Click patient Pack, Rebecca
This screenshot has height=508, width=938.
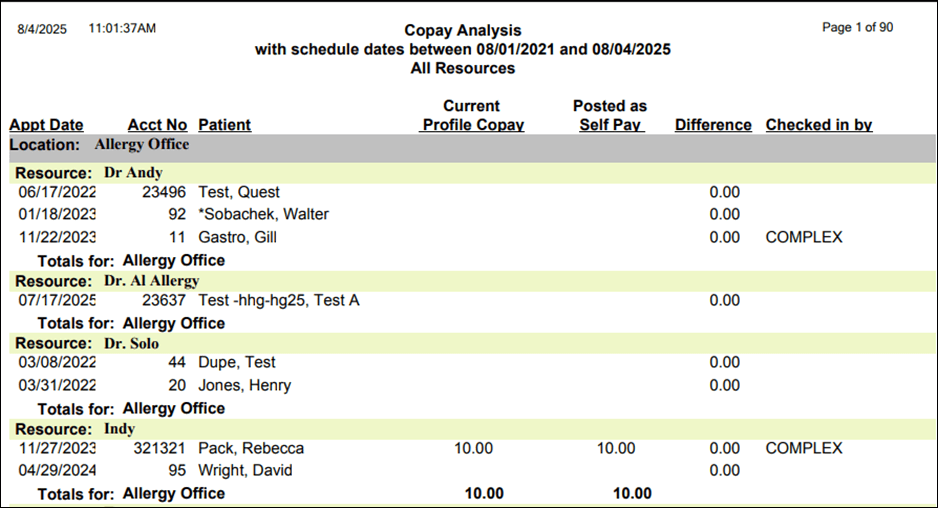pyautogui.click(x=251, y=449)
